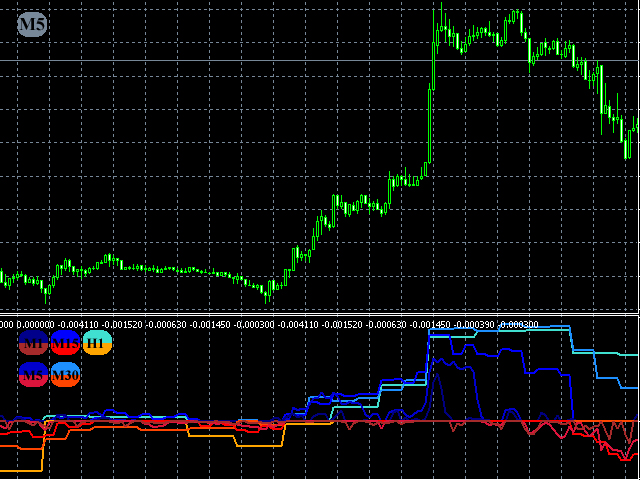This screenshot has width=640, height=480.
Task: Toggle the M15 timeframe button
Action: click(65, 342)
